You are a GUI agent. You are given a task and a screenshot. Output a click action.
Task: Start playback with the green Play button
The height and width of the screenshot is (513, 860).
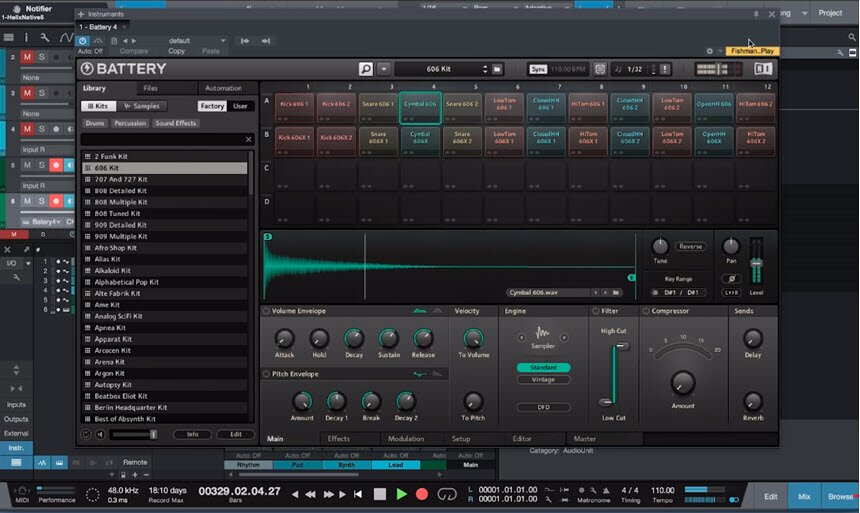click(401, 494)
